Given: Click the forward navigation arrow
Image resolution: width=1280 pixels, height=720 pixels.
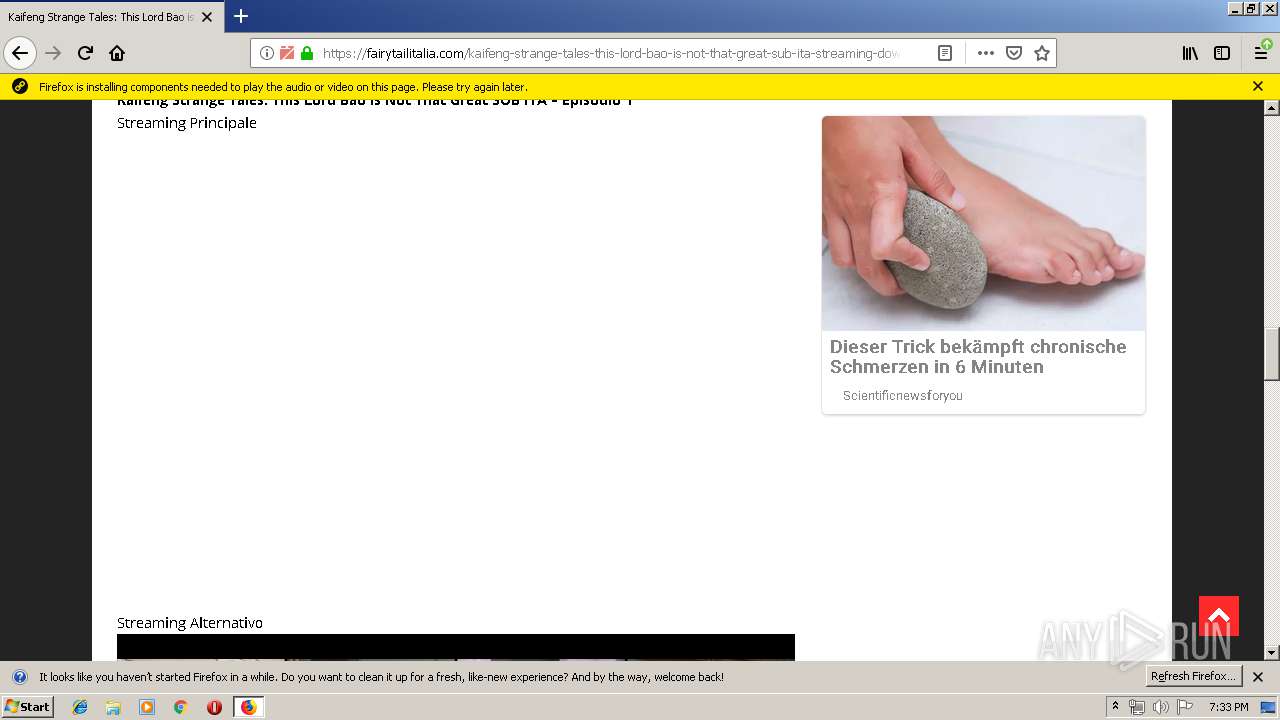Looking at the screenshot, I should pyautogui.click(x=54, y=53).
